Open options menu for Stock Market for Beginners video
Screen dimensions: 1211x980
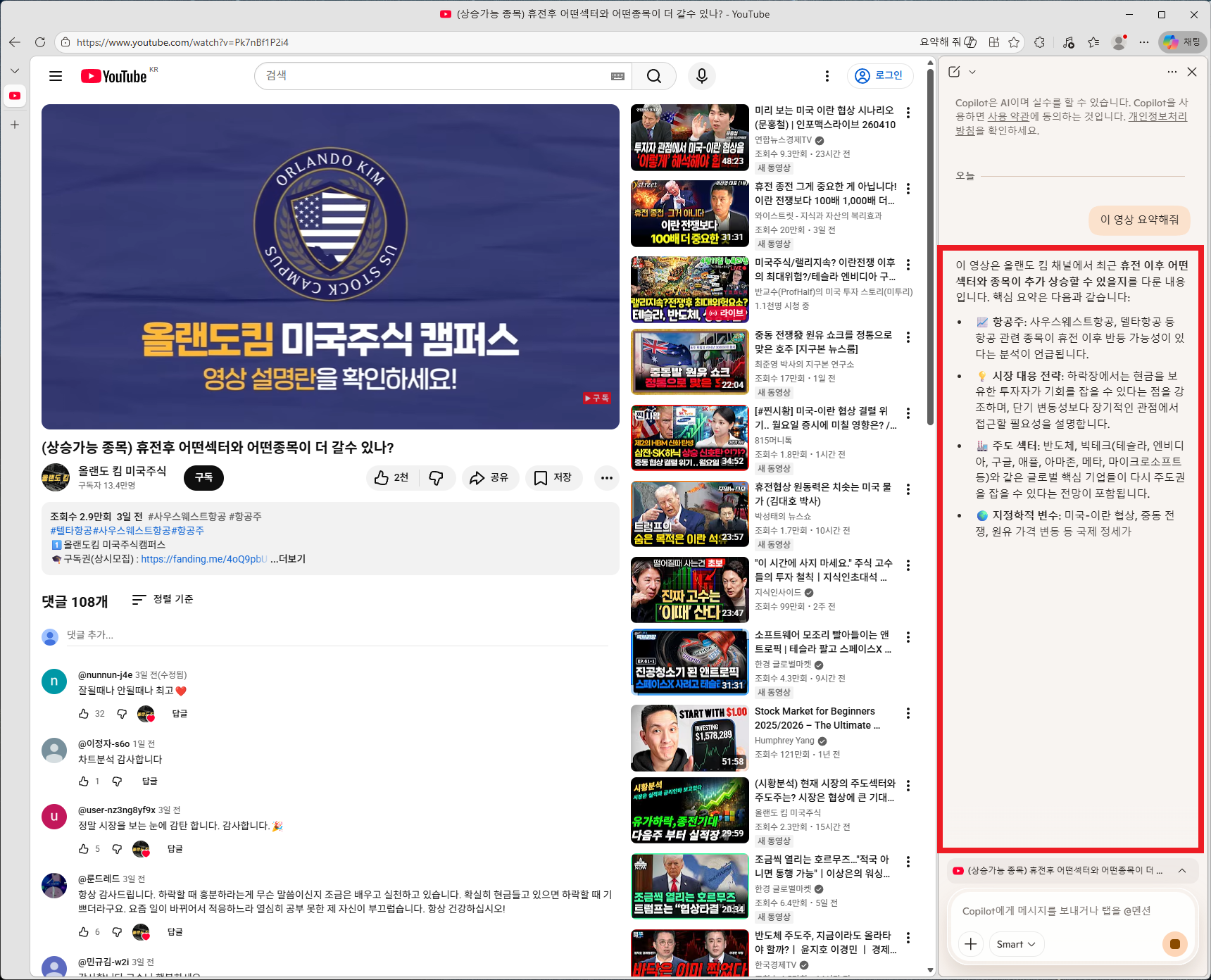pyautogui.click(x=908, y=714)
